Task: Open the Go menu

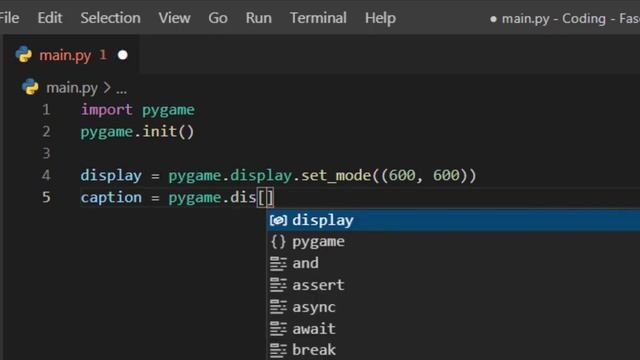Action: click(218, 18)
